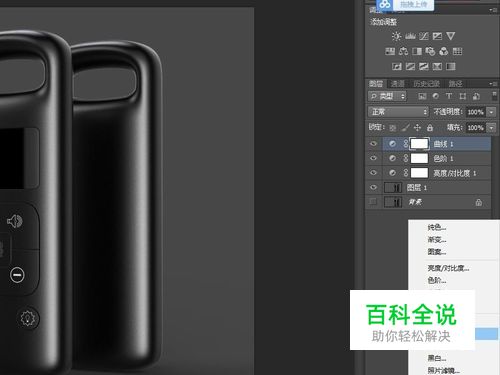Screen dimensions: 500x375
Task: Lock position move icon
Action: click(x=417, y=128)
